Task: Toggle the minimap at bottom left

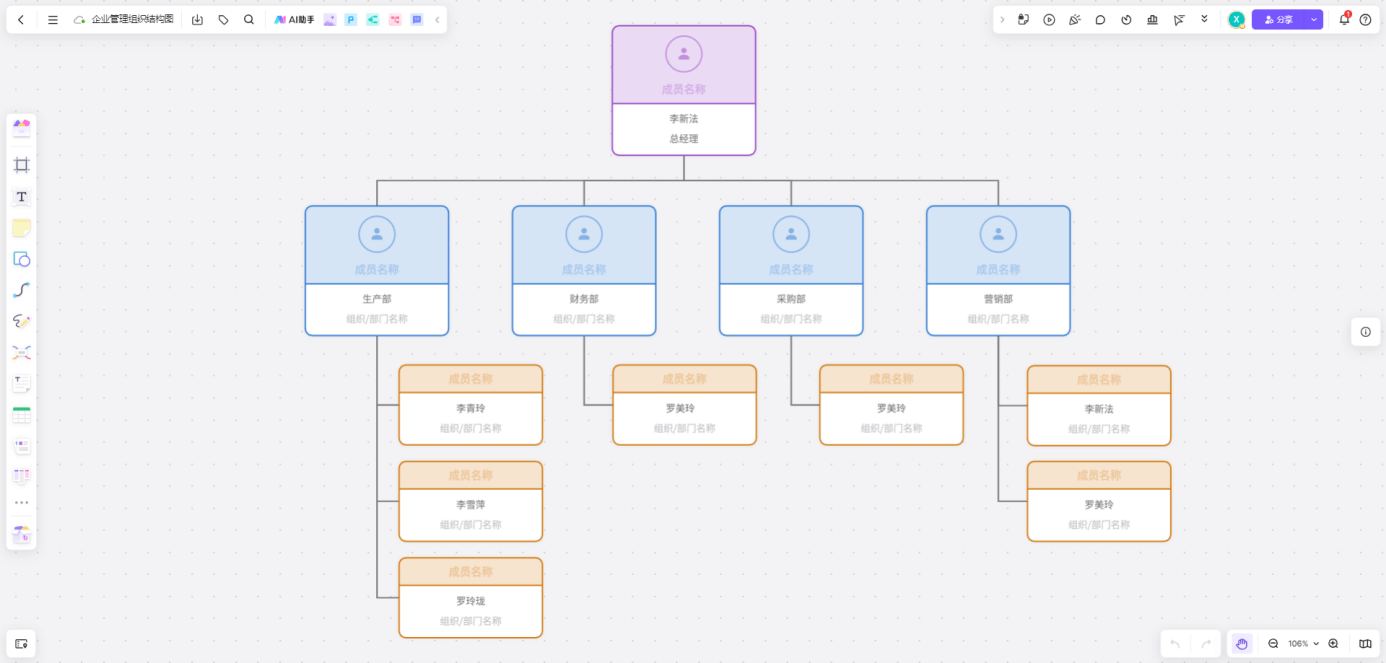Action: 21,644
